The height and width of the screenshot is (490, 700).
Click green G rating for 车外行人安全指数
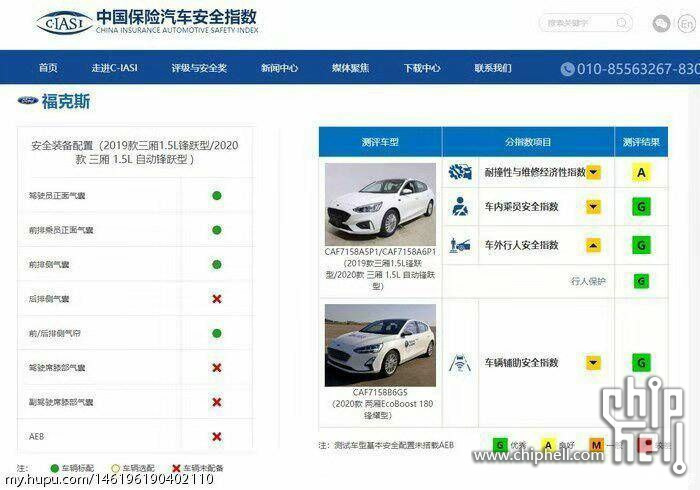(641, 245)
